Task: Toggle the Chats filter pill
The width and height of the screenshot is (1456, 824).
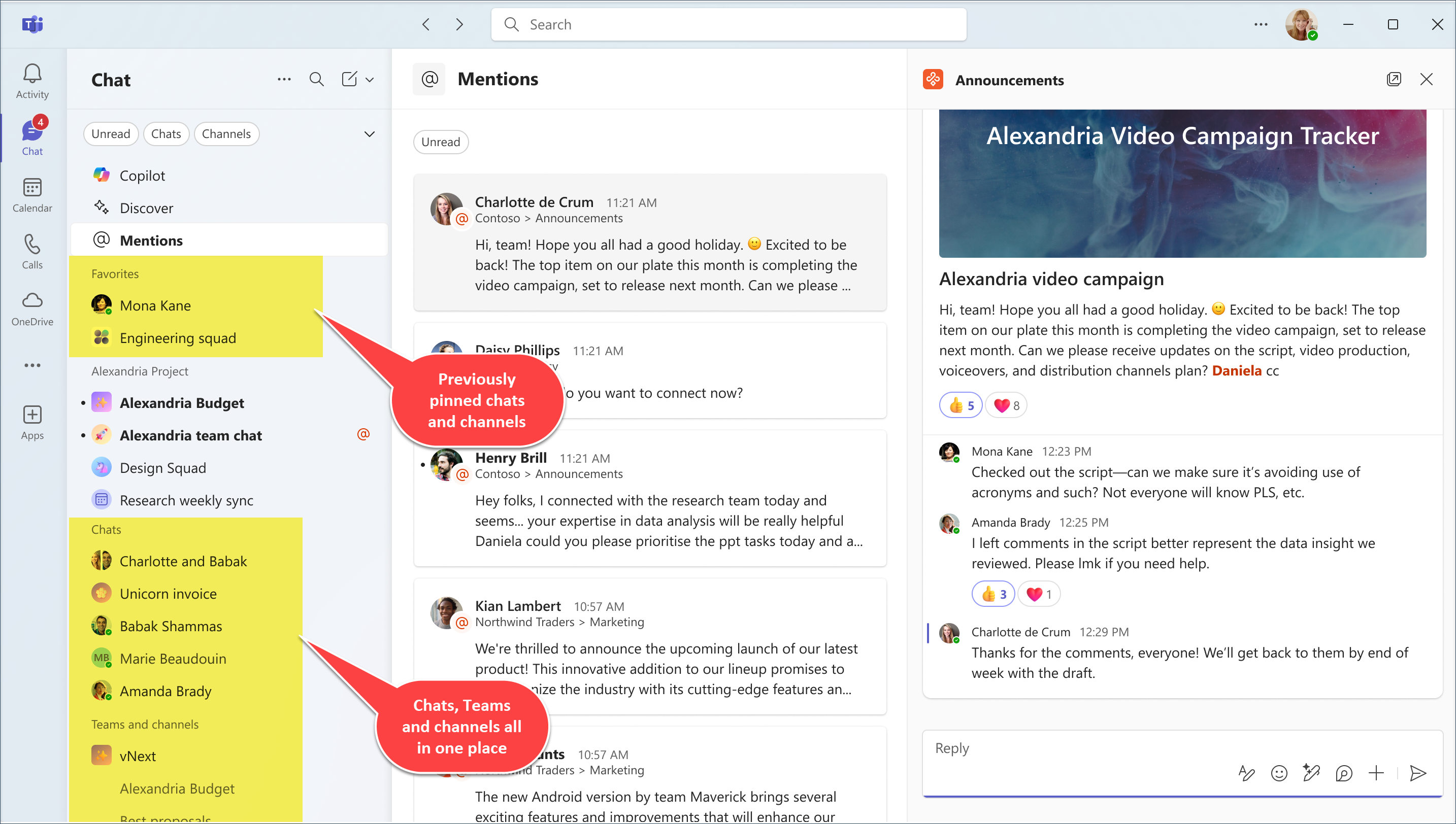Action: 166,134
